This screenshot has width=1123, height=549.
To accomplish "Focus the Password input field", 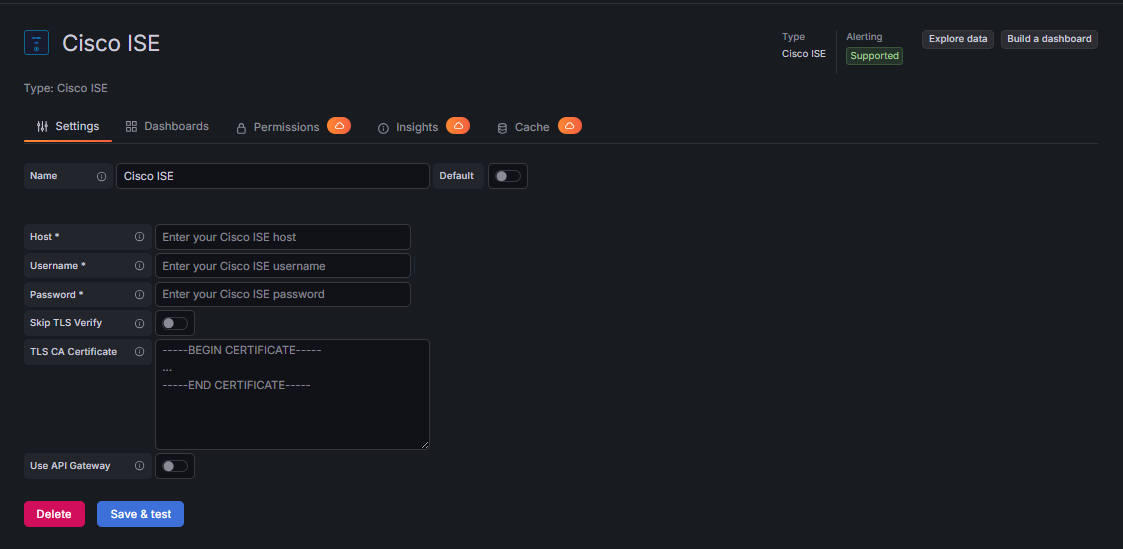I will point(283,294).
